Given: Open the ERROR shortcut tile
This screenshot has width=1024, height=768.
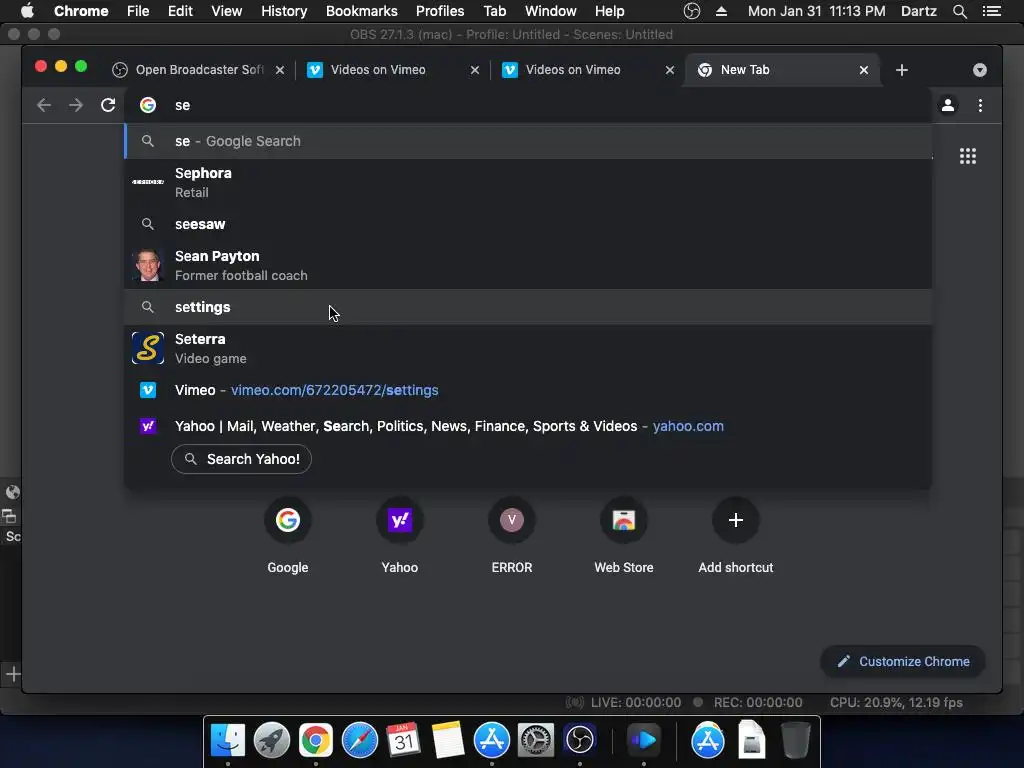Looking at the screenshot, I should coord(511,537).
